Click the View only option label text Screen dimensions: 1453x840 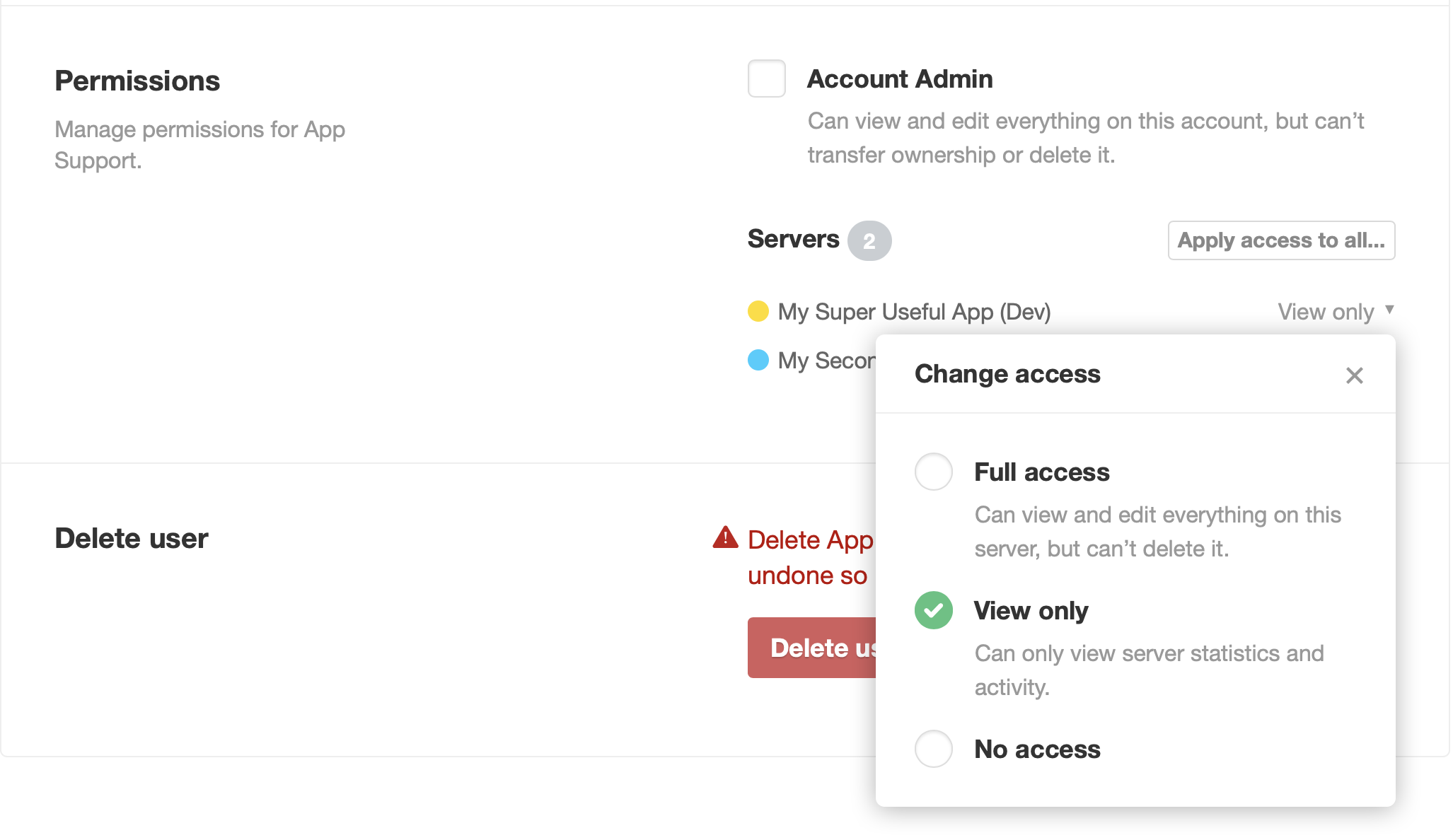tap(1031, 610)
